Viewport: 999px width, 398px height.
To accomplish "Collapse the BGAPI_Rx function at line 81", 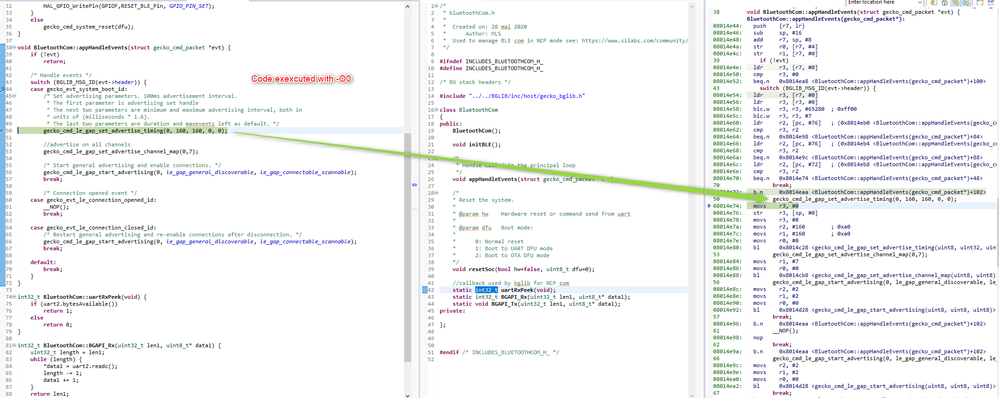I will [x=15, y=345].
